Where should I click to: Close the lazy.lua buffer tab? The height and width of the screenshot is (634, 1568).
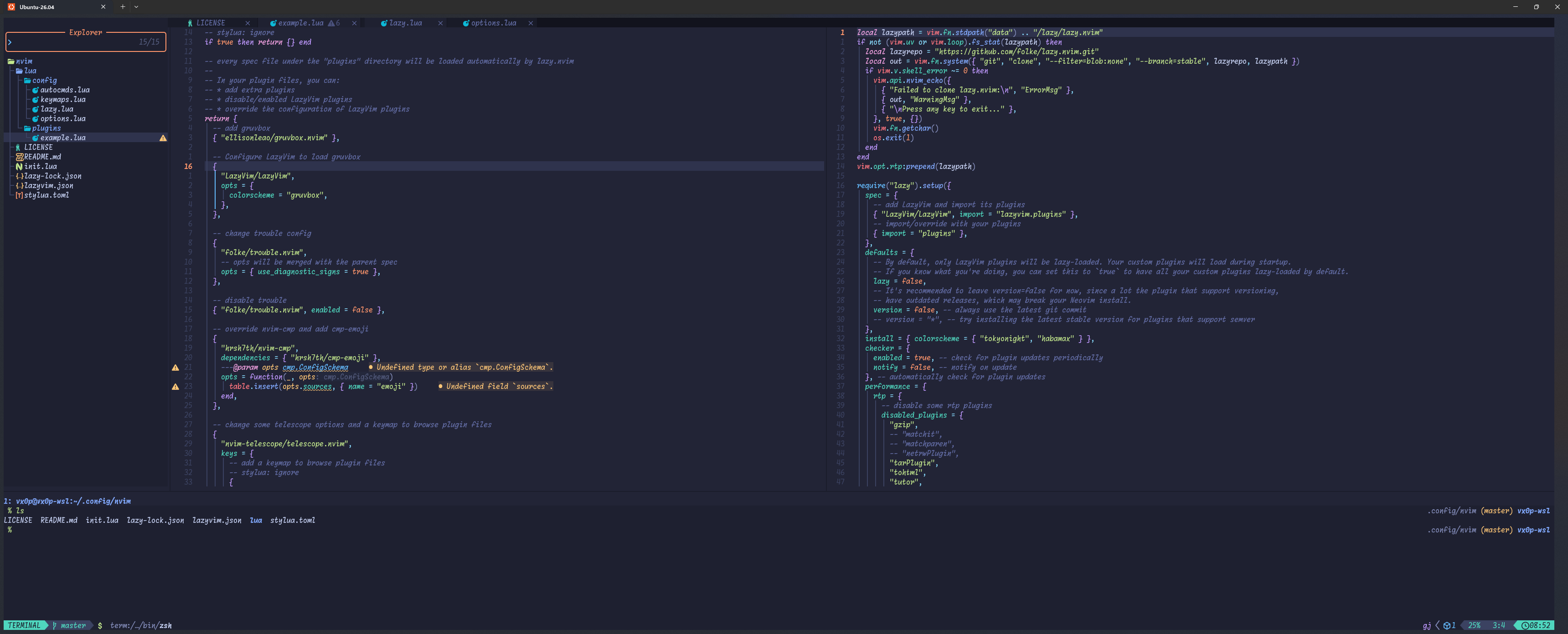[x=440, y=23]
